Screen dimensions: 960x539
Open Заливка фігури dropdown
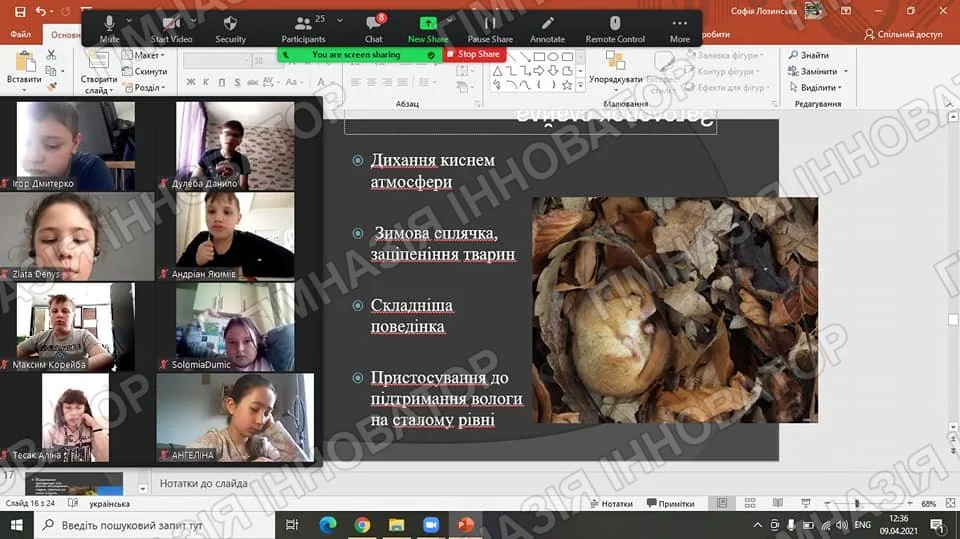(x=724, y=55)
